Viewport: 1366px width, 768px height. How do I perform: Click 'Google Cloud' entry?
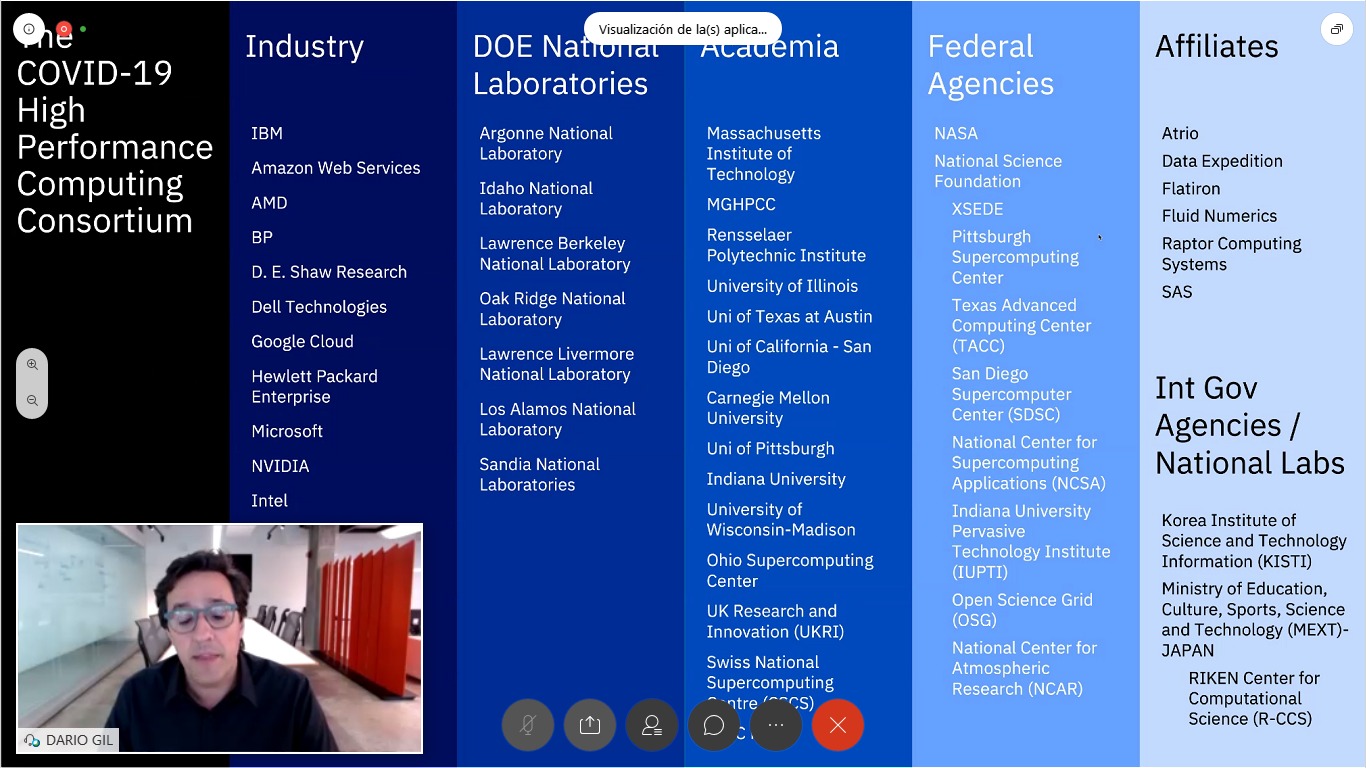coord(302,341)
